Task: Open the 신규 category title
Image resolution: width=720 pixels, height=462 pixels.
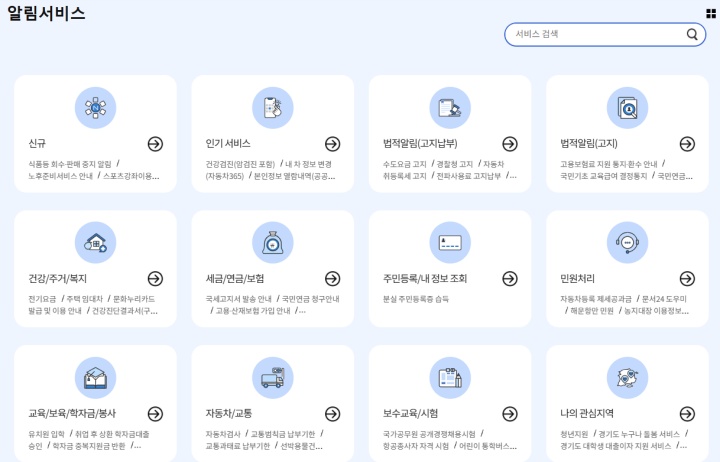Action: click(37, 143)
